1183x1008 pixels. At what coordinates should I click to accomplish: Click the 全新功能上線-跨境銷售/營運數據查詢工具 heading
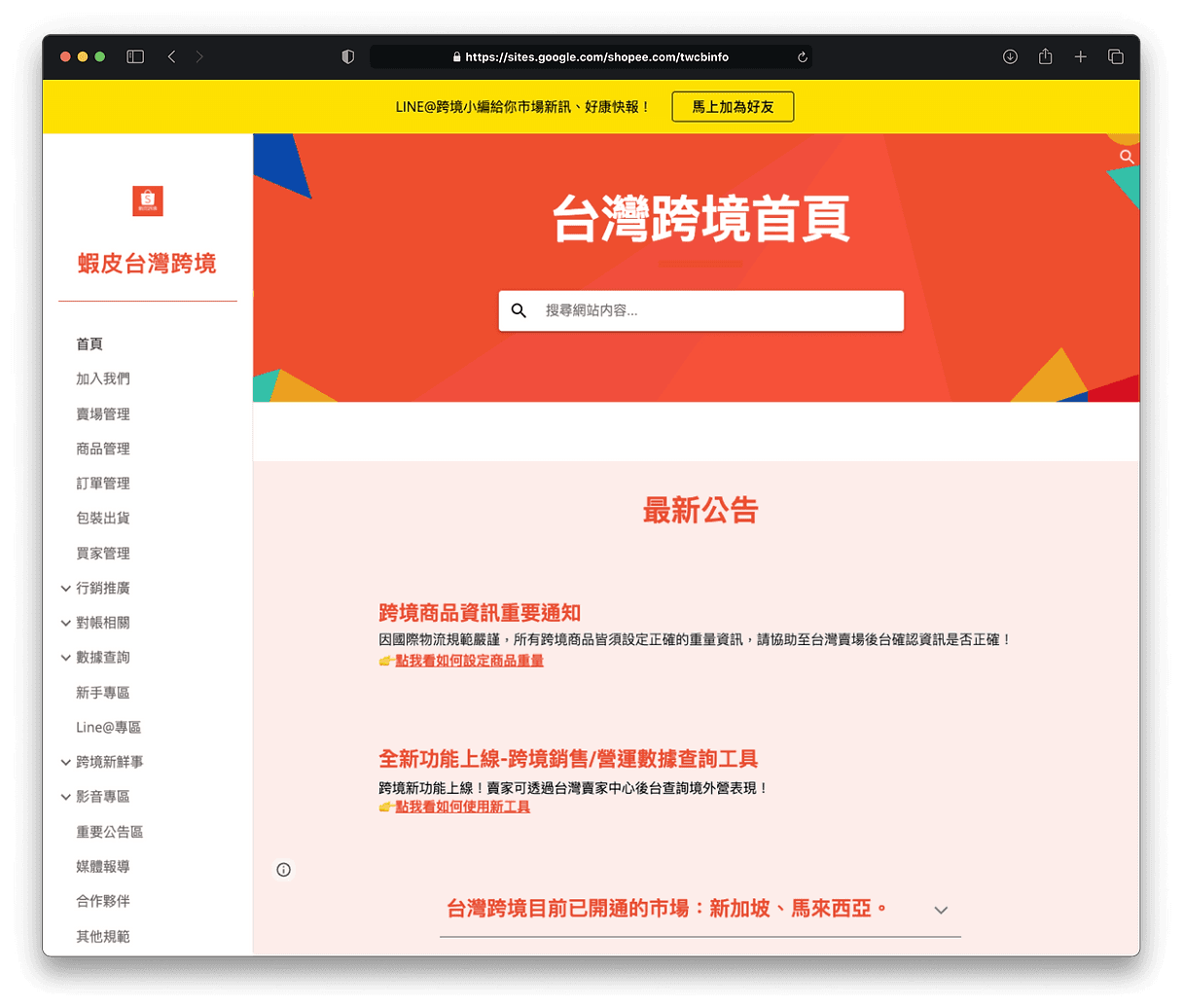point(568,759)
